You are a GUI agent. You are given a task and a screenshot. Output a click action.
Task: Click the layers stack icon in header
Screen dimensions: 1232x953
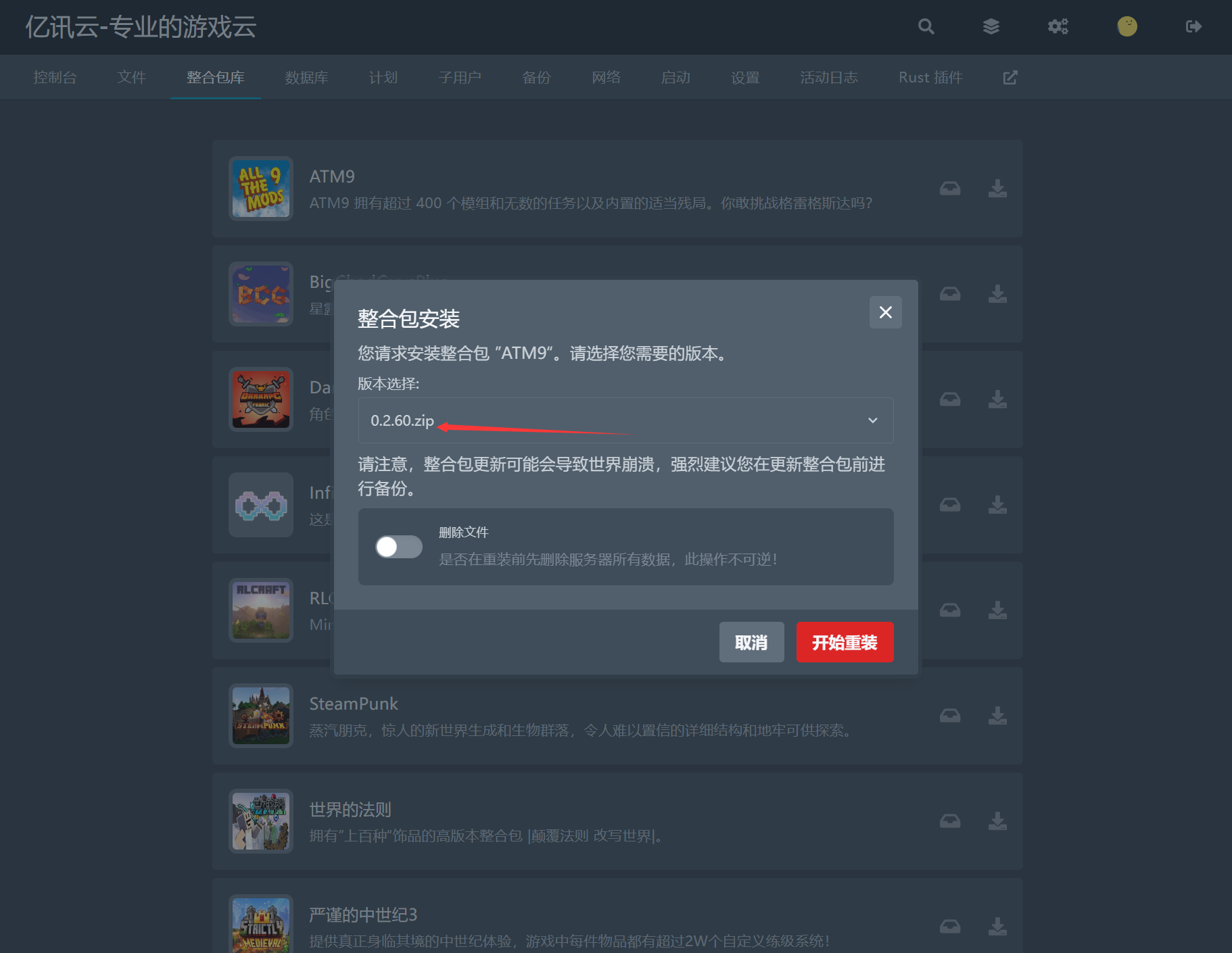tap(991, 26)
